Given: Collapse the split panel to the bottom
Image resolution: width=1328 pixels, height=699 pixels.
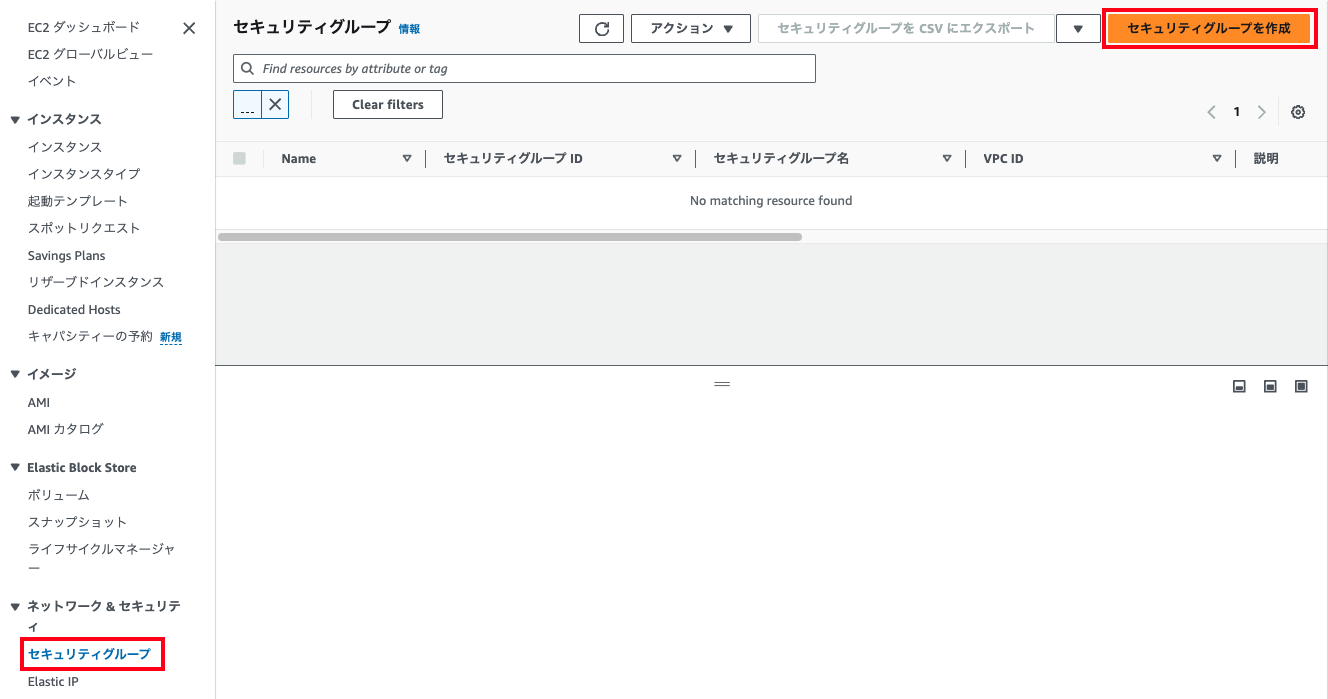Looking at the screenshot, I should coord(1239,386).
